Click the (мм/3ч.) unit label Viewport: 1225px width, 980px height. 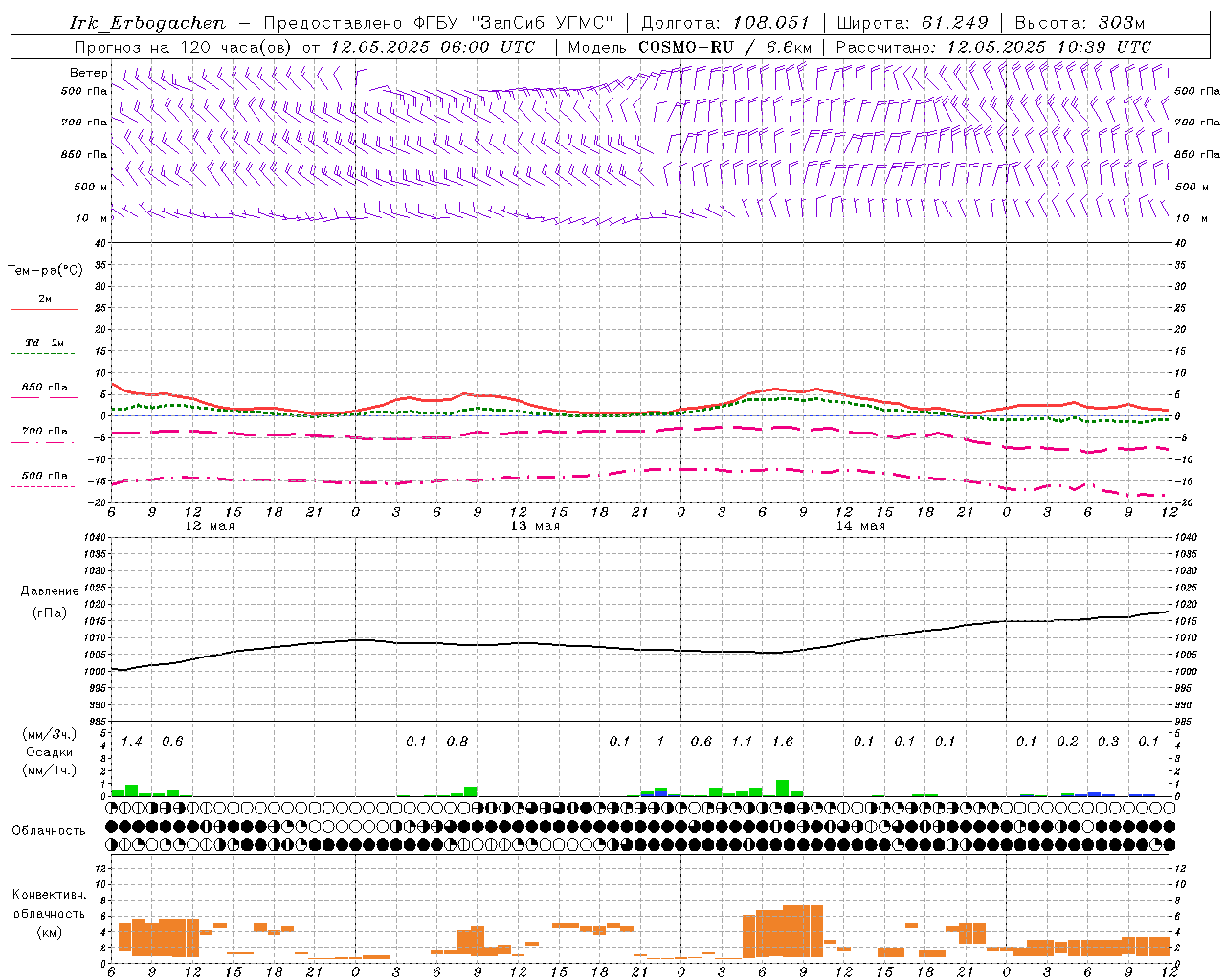[x=49, y=734]
